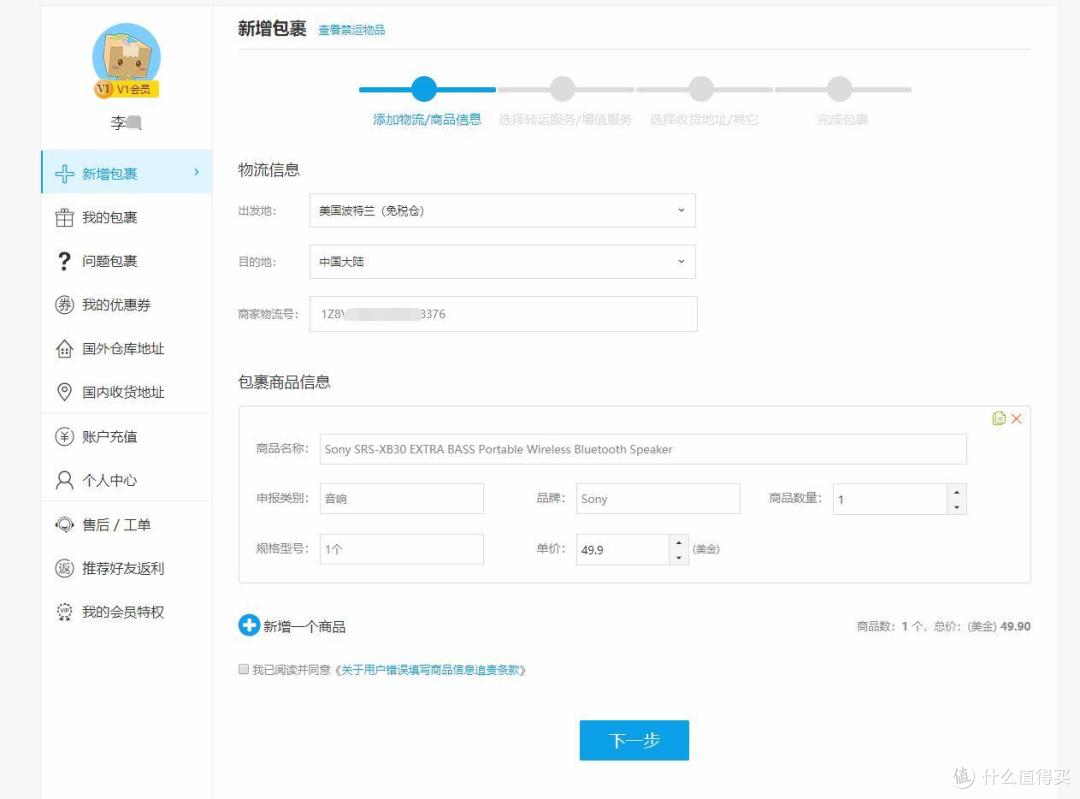The image size is (1080, 799).
Task: Expand the chevron next to 新增包裹
Action: (196, 172)
